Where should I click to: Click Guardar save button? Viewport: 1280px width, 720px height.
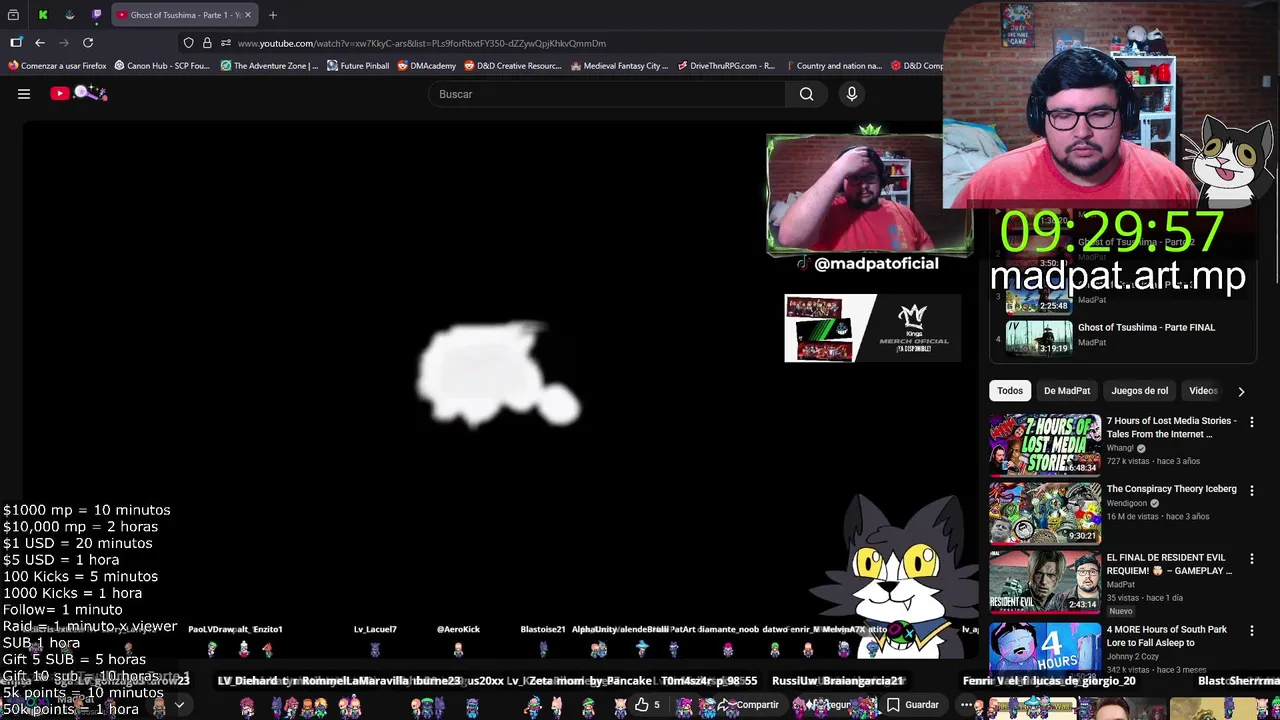pyautogui.click(x=912, y=704)
